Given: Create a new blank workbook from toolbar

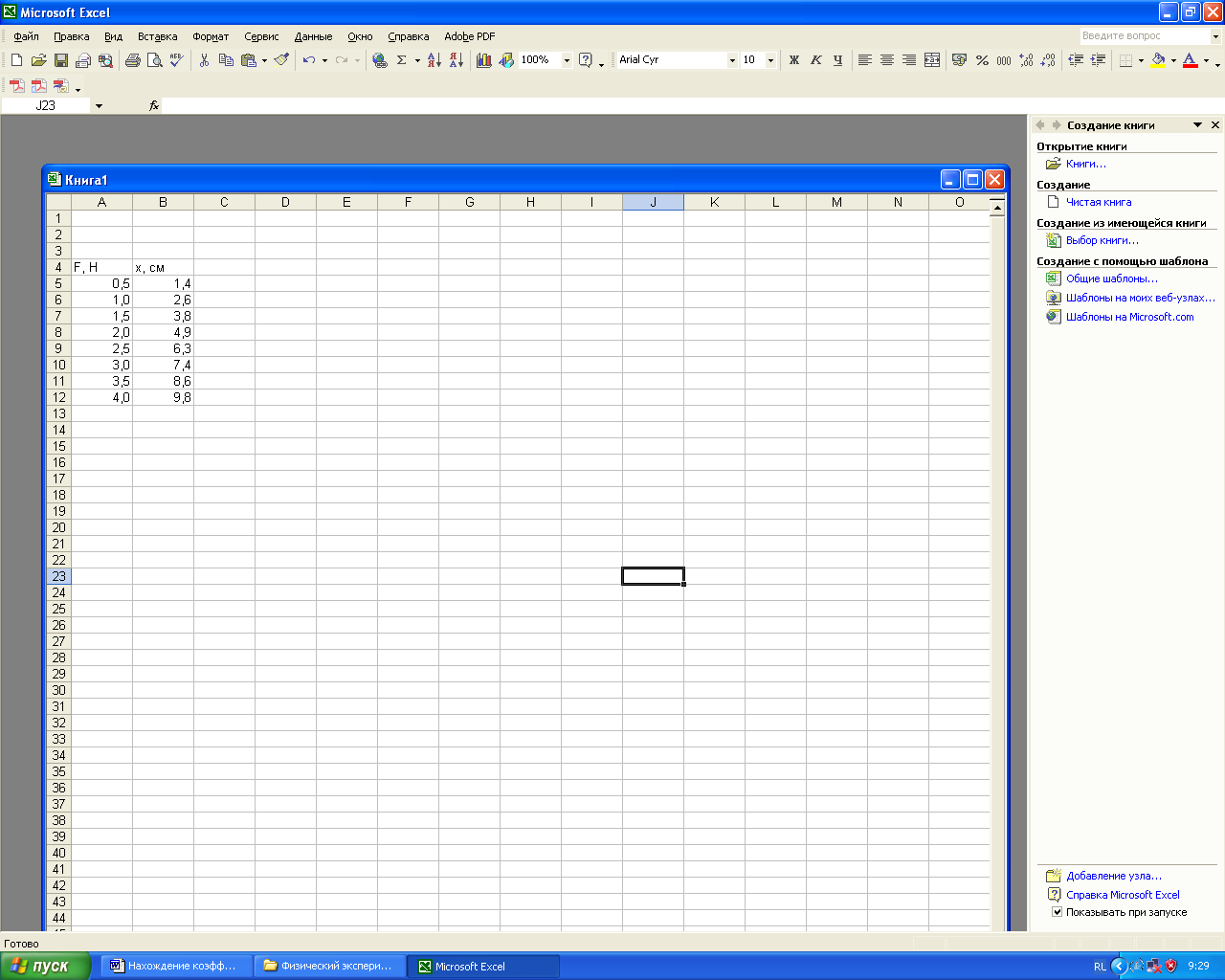Looking at the screenshot, I should 16,60.
